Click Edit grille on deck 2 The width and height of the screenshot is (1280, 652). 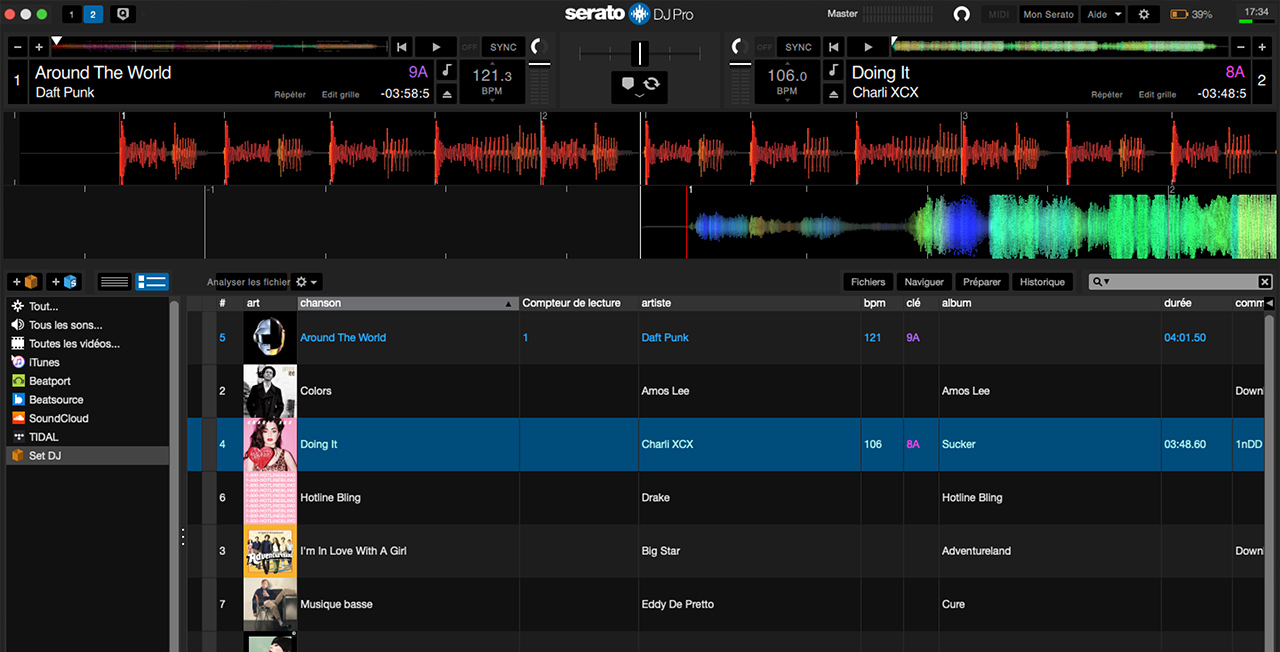(1157, 94)
